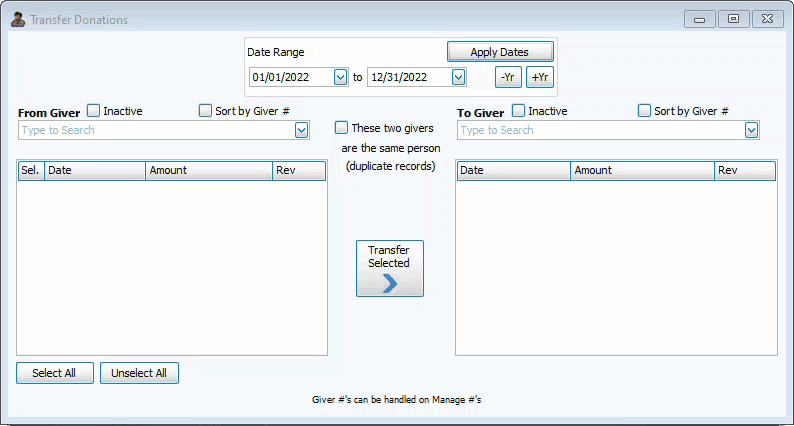Image resolution: width=794 pixels, height=426 pixels.
Task: Expand the From Giver search dropdown
Action: 301,130
